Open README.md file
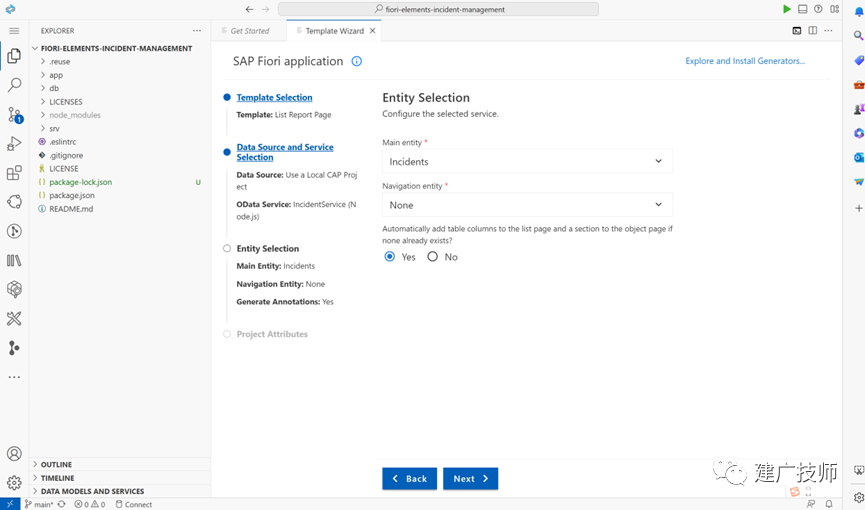865x510 pixels. (x=71, y=209)
